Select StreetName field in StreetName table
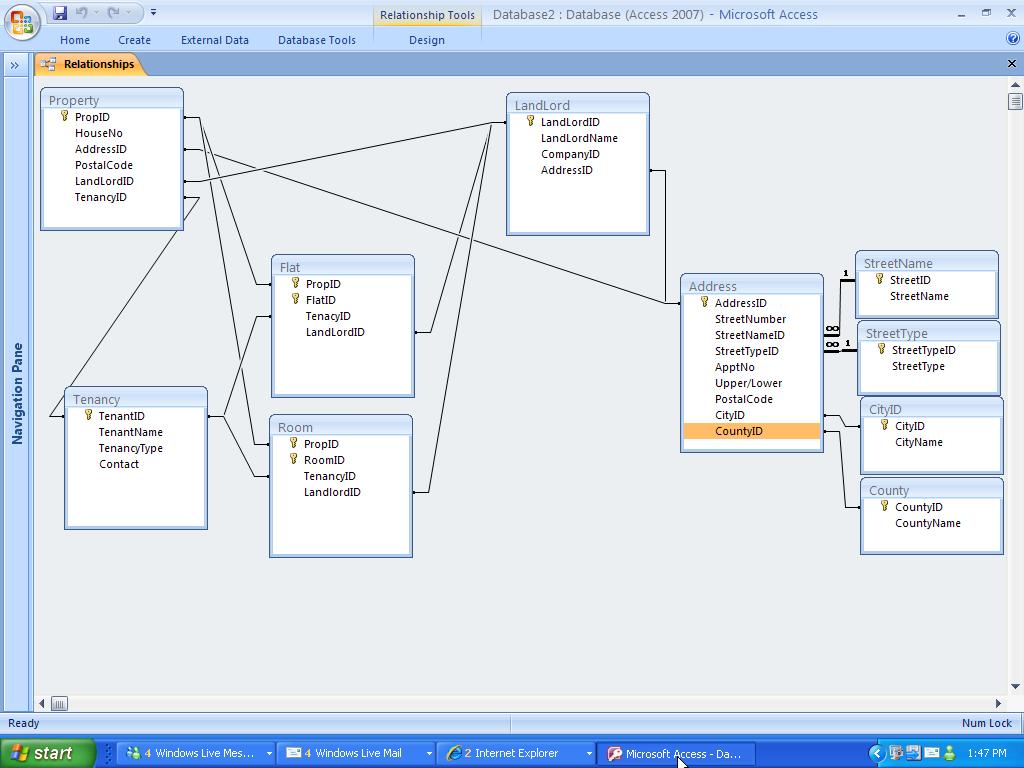Viewport: 1024px width, 768px height. point(919,296)
